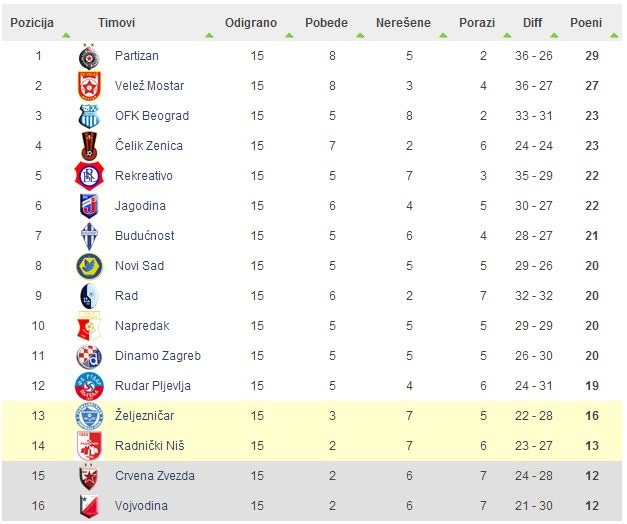Click the Željezničar team name
The image size is (627, 524).
pos(144,416)
